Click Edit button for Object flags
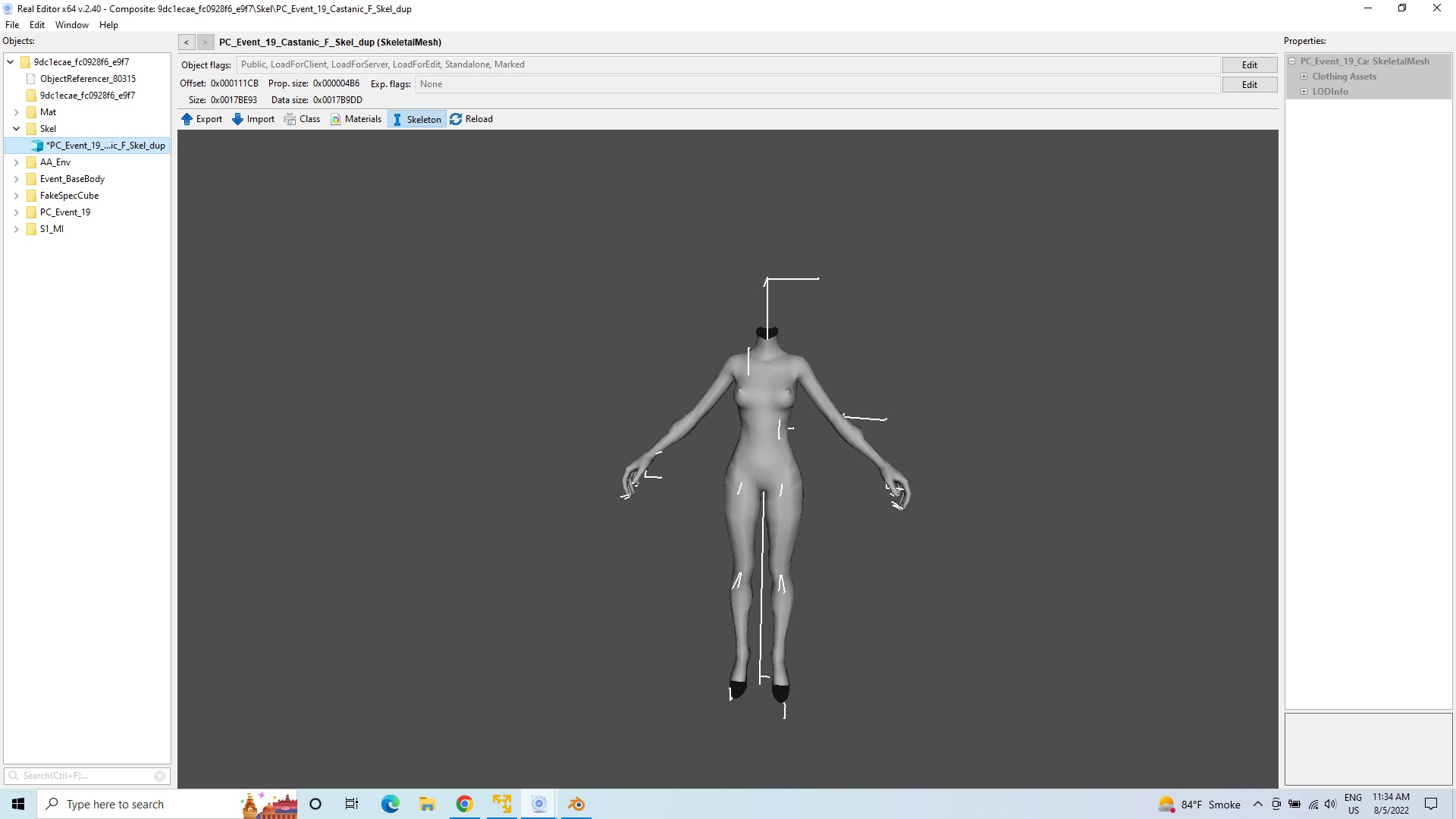 tap(1249, 65)
